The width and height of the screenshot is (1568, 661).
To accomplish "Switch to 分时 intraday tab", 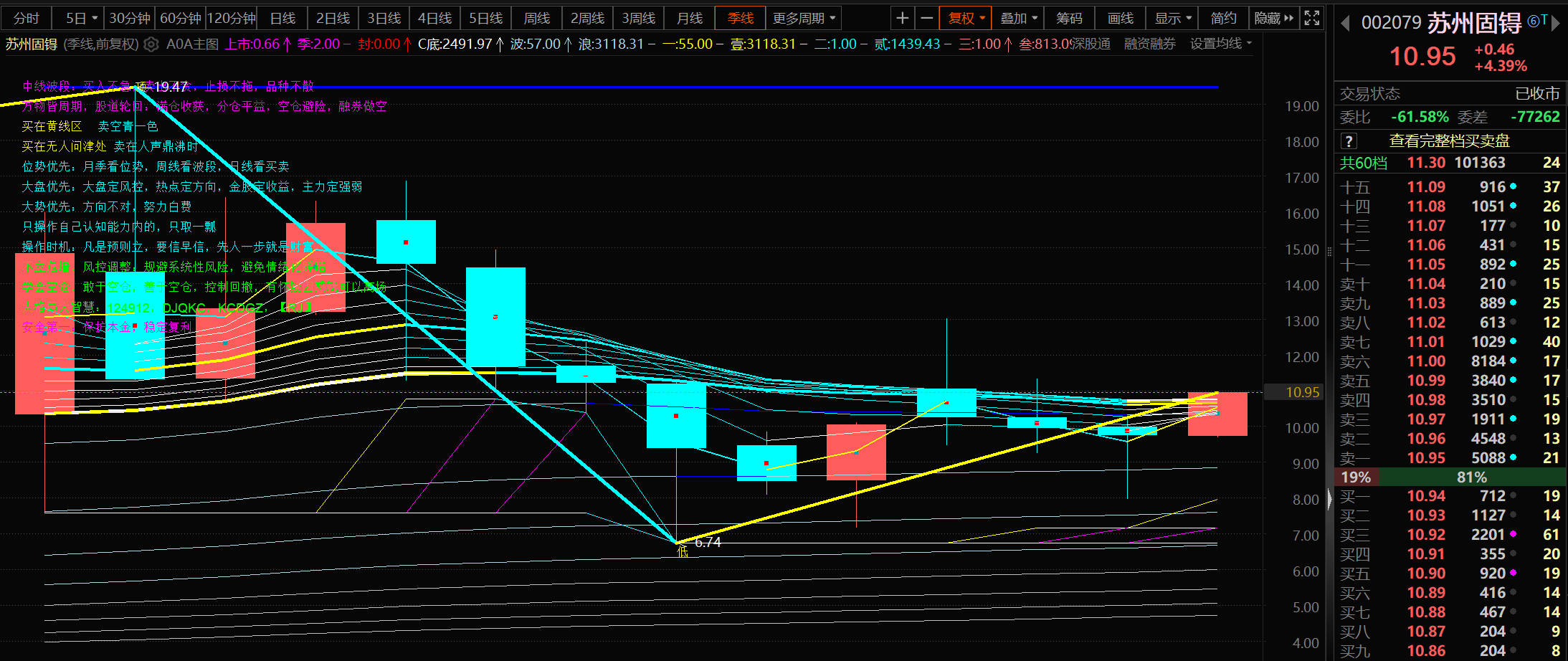I will pos(26,19).
